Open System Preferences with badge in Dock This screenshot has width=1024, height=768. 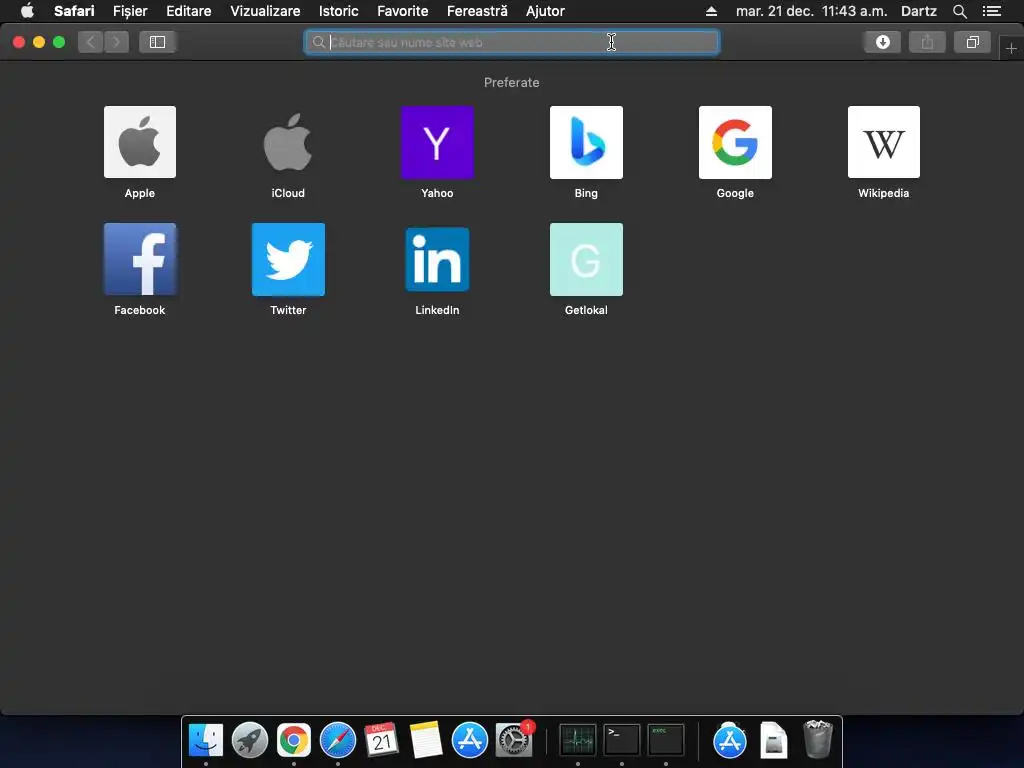coord(514,741)
